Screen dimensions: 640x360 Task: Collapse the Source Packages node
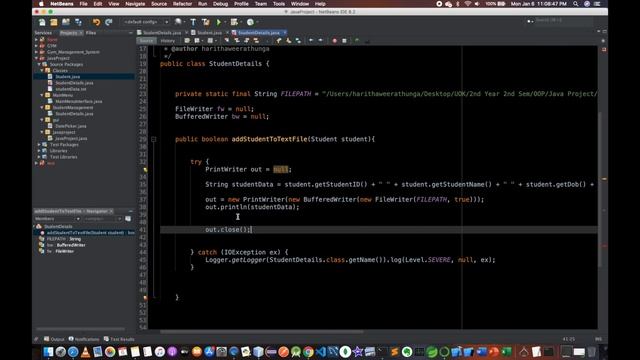click(39, 64)
